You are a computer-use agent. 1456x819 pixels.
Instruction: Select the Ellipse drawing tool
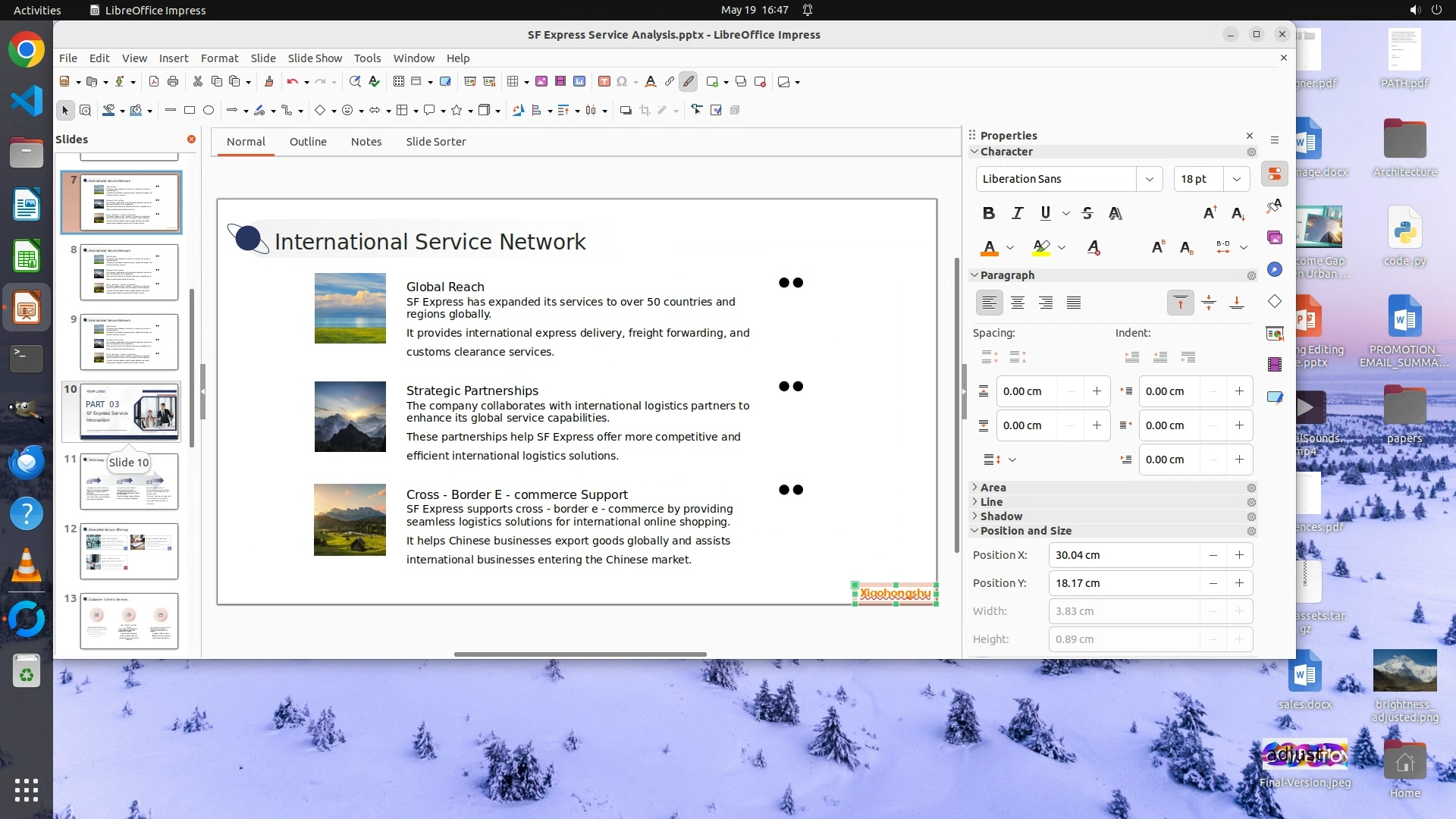[x=209, y=111]
